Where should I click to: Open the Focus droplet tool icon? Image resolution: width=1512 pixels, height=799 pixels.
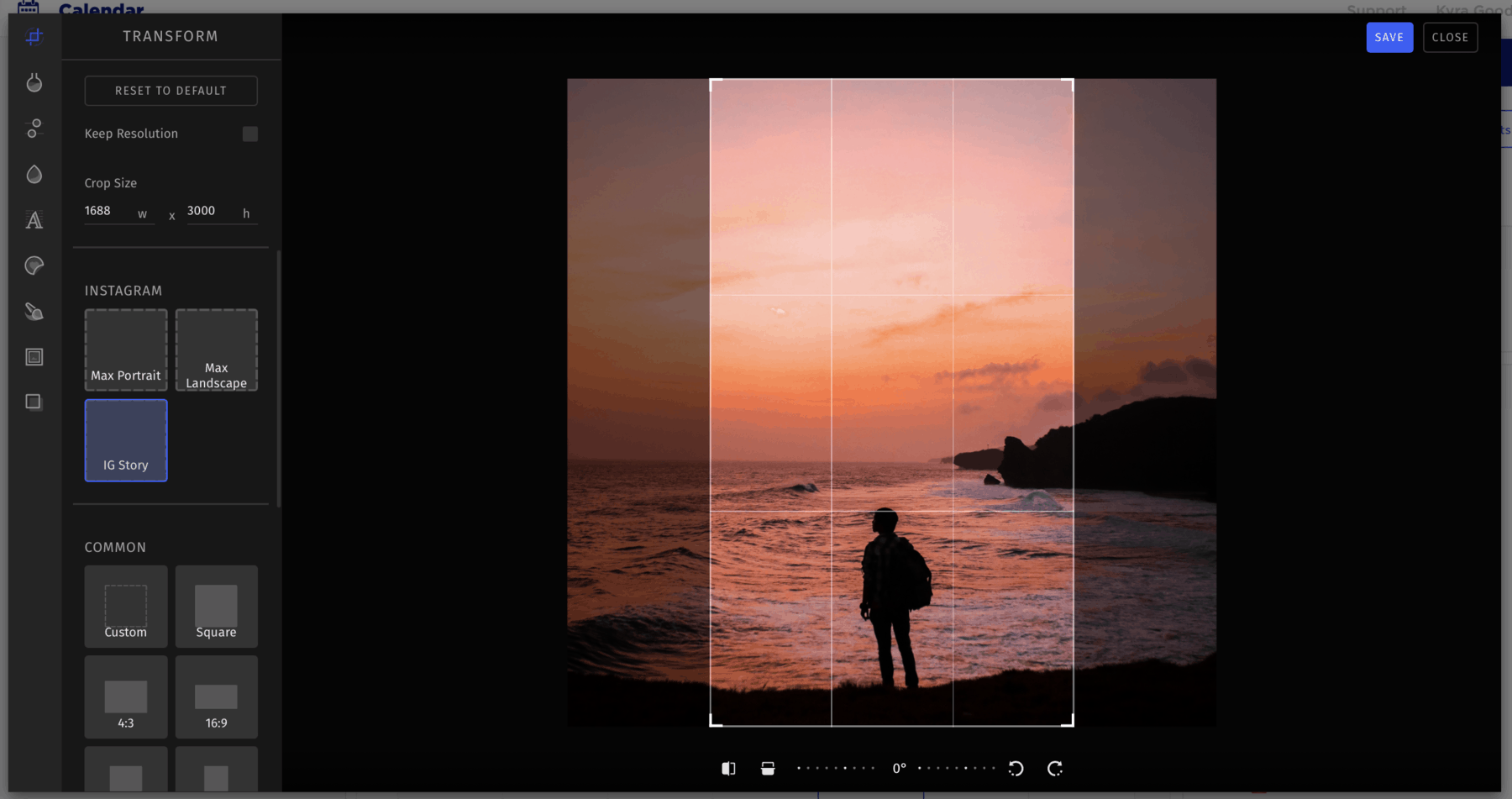click(x=34, y=174)
